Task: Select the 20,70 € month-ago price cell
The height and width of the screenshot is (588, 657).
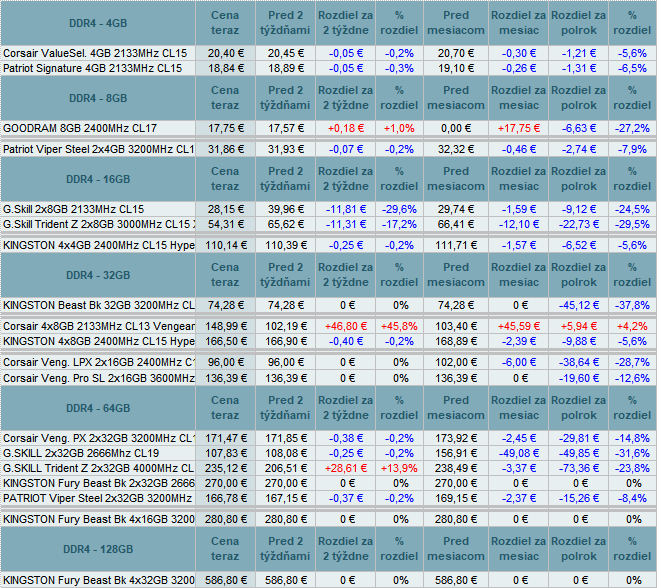Action: [x=456, y=53]
